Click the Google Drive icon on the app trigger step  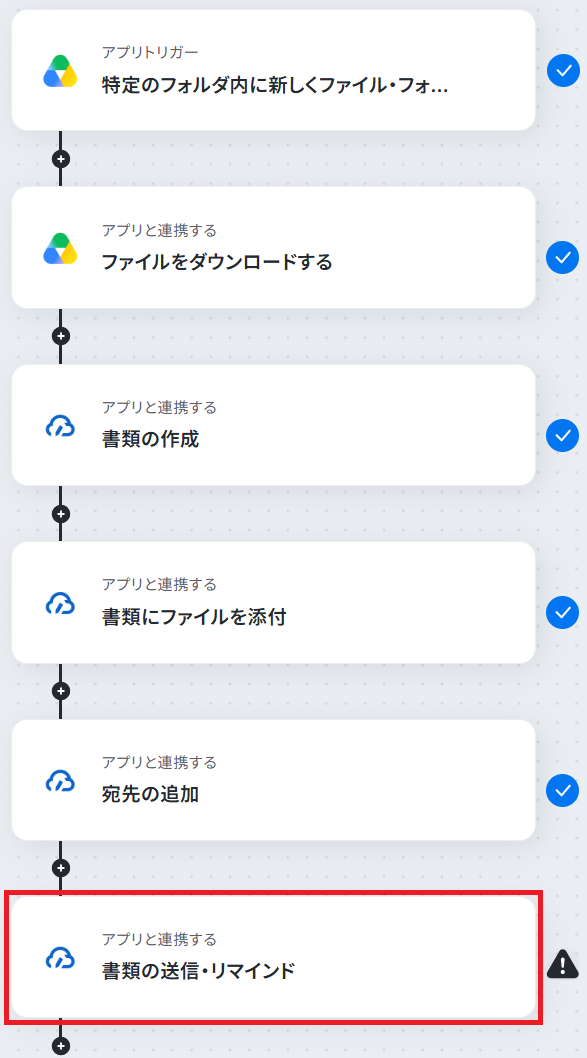(x=60, y=71)
